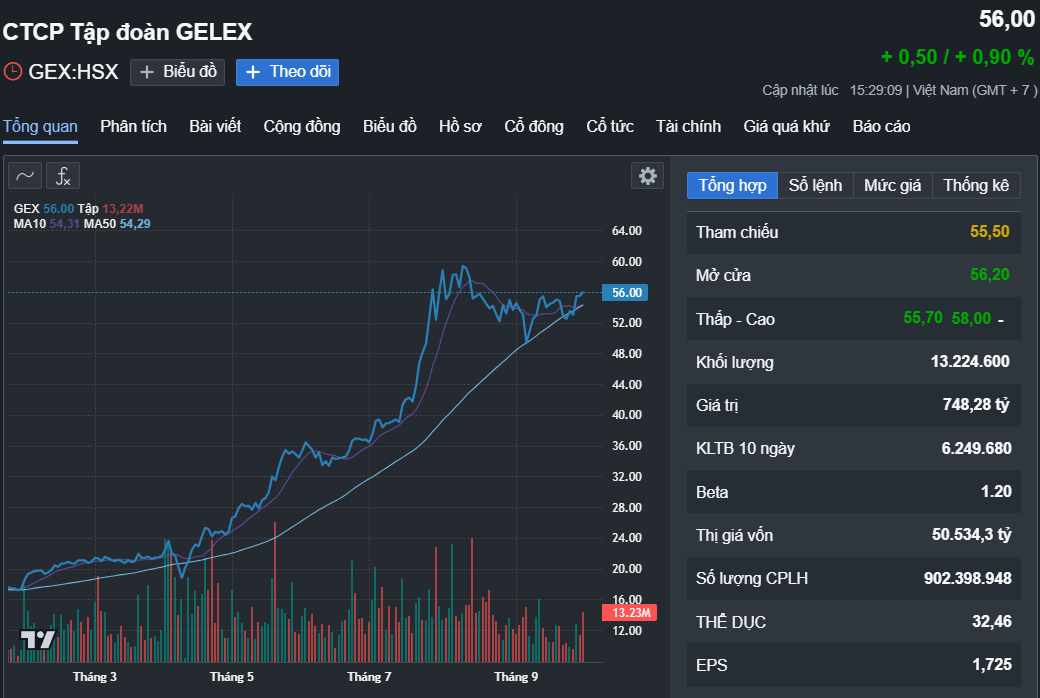The image size is (1040, 698).
Task: Open the fx indicators icon above the chart
Action: pos(62,175)
